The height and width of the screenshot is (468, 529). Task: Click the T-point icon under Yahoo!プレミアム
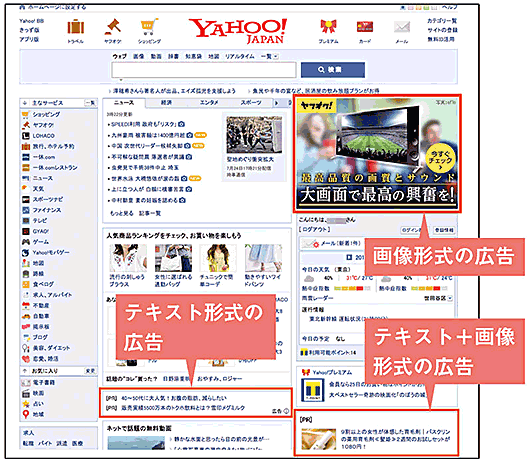click(x=312, y=390)
